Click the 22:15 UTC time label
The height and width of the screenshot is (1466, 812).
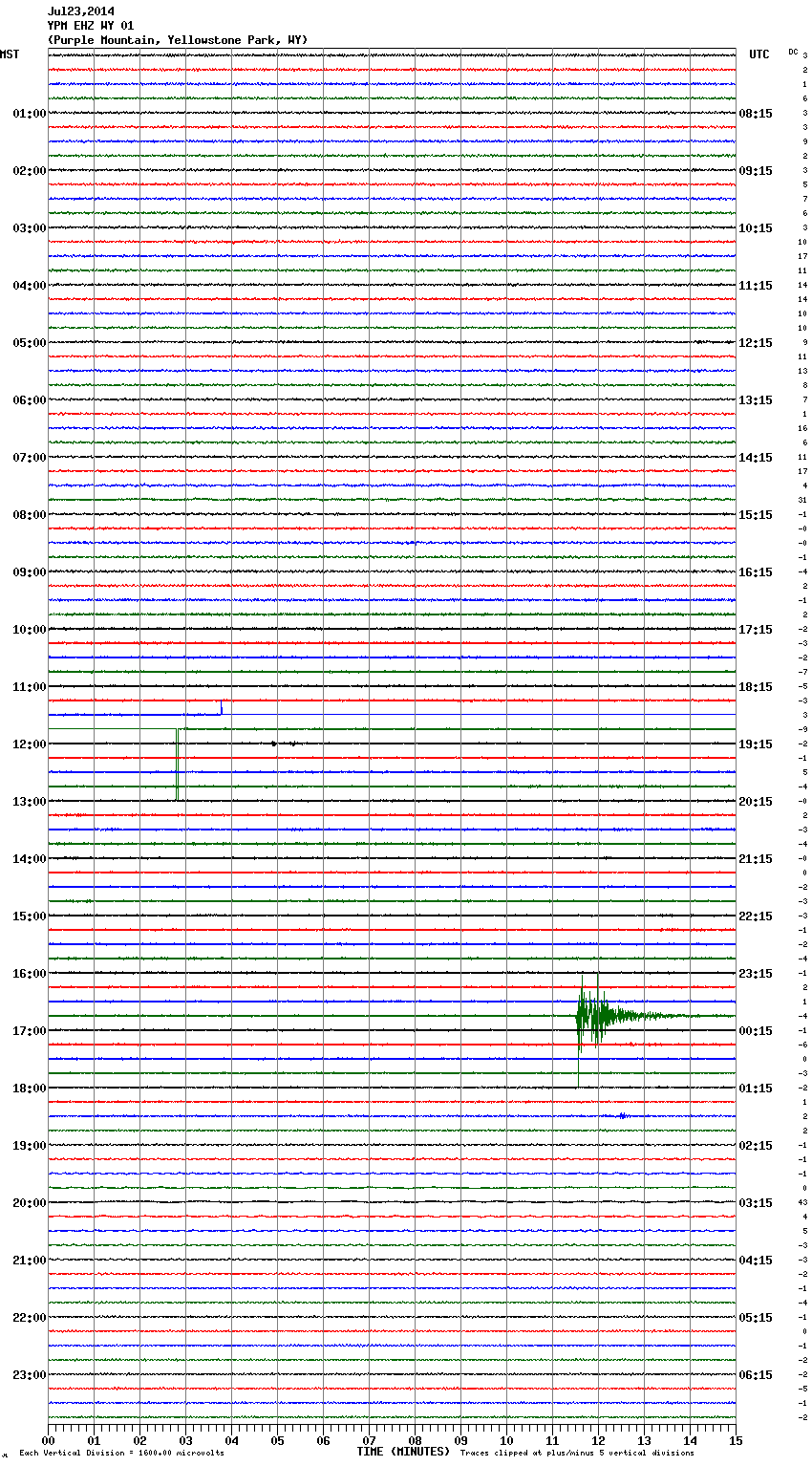[x=756, y=916]
